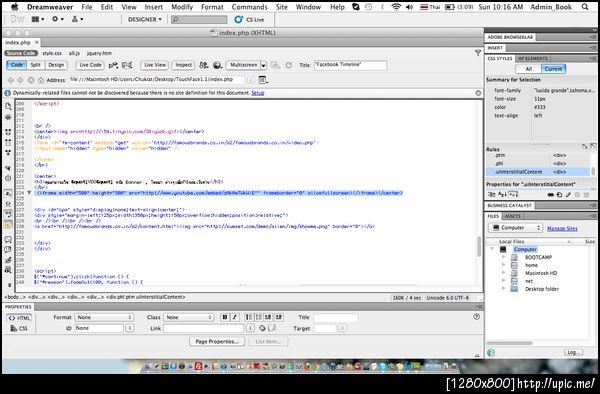Click the Ordered List icon in Properties
600x394 pixels.
click(x=259, y=317)
